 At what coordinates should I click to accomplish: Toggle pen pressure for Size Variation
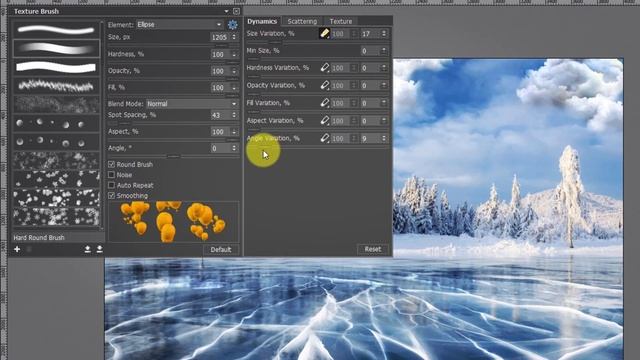[x=324, y=33]
